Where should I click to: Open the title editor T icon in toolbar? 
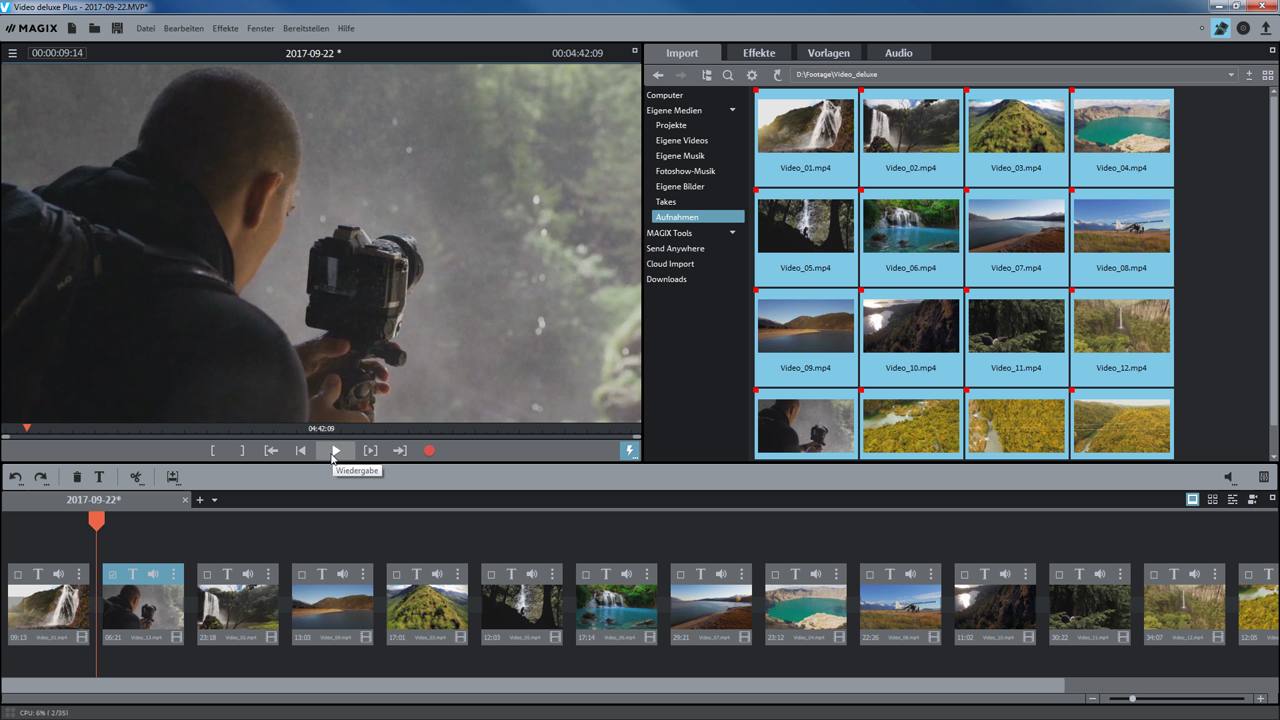99,478
